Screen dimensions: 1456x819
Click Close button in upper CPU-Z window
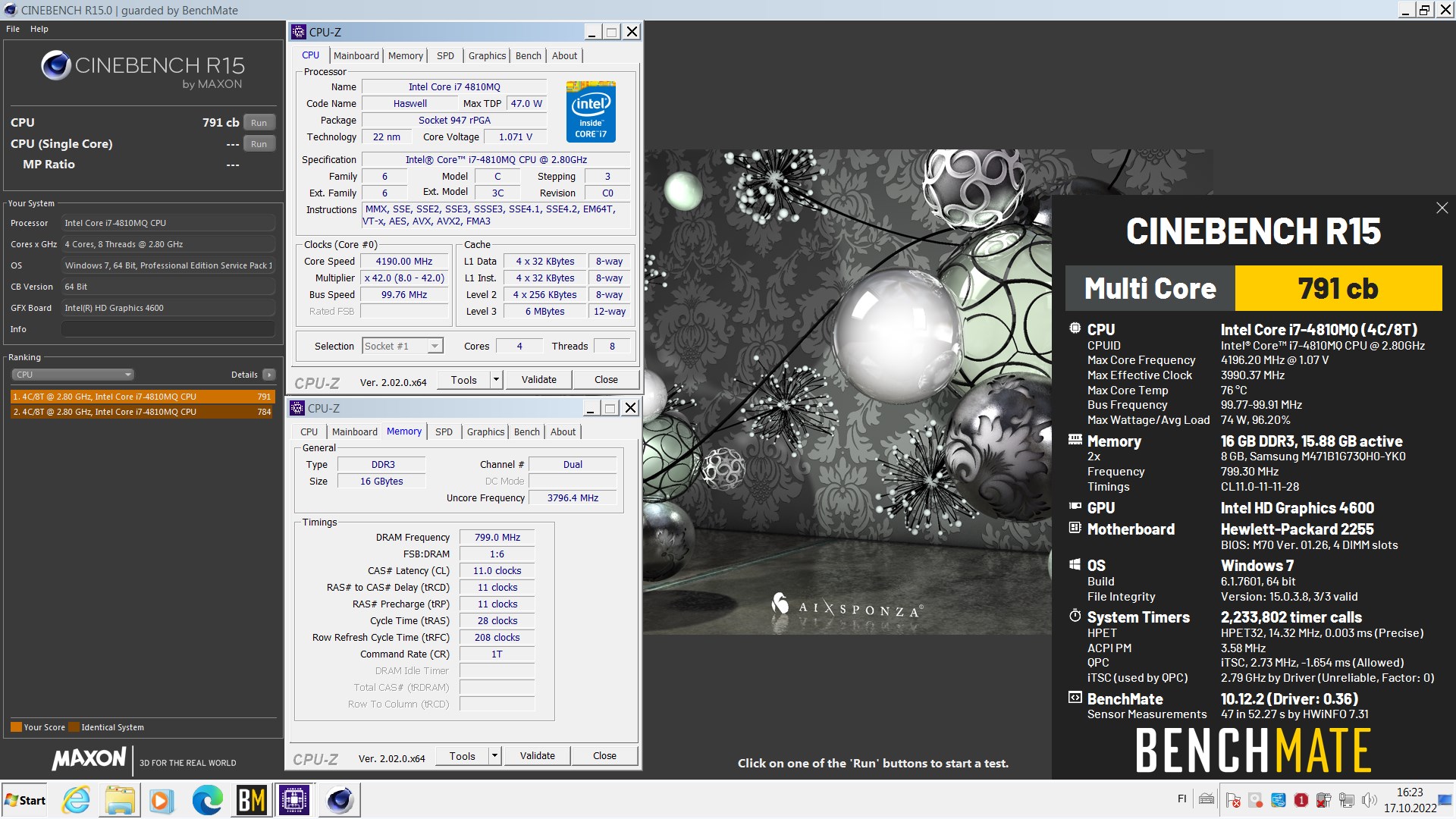click(606, 380)
